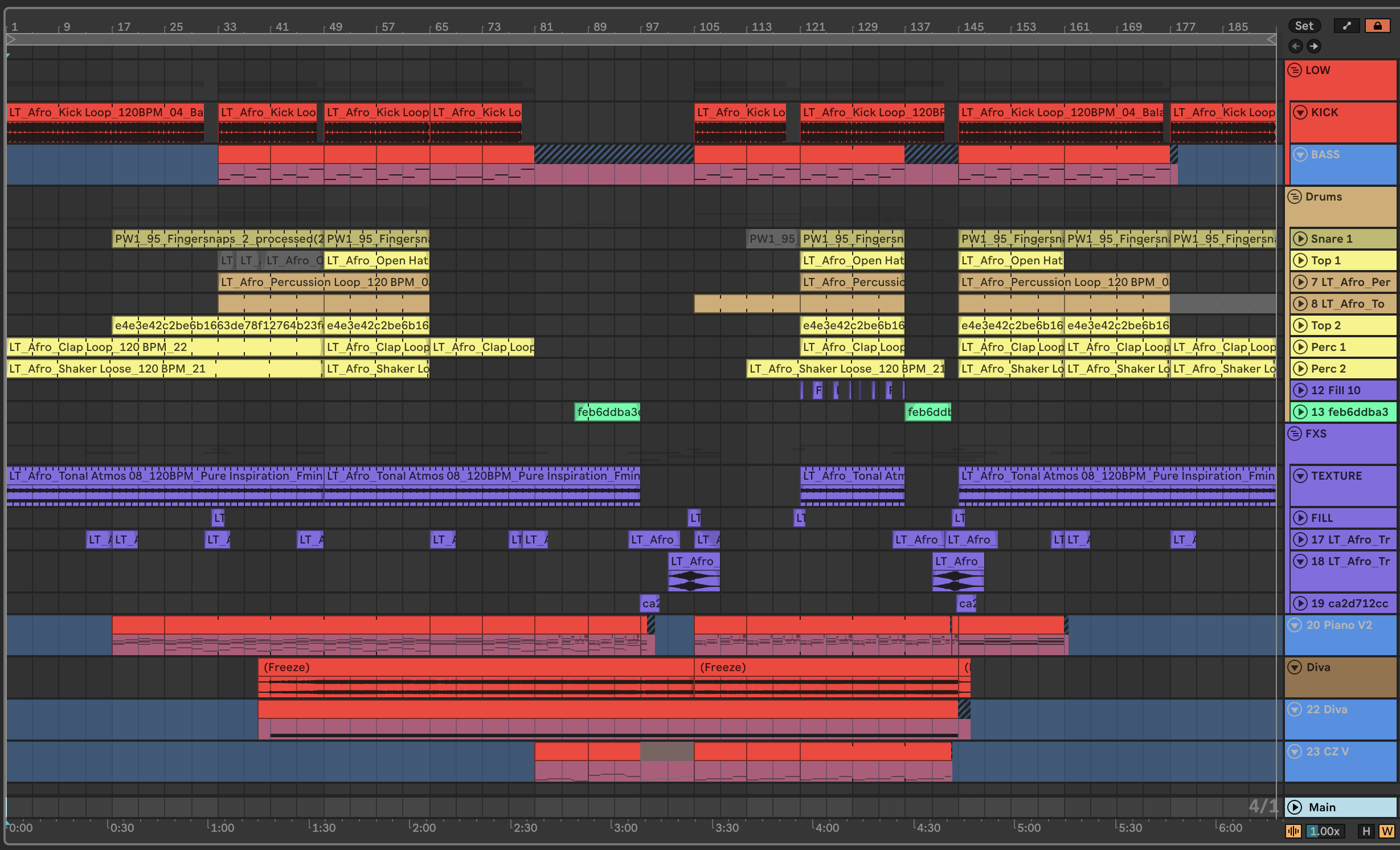The image size is (1400, 850).
Task: Toggle the waveform zoom icon by 1.00x
Action: click(x=1293, y=831)
